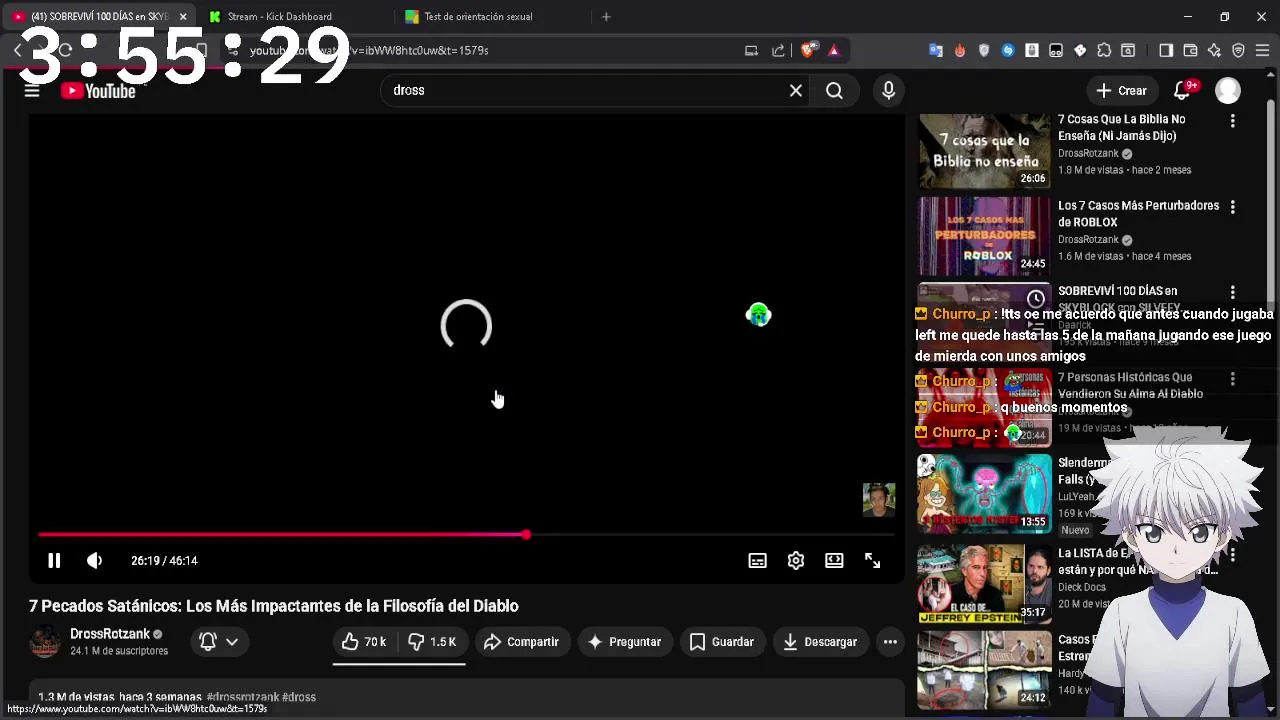The height and width of the screenshot is (720, 1280).
Task: Open Brave Leo AI sparkle icon
Action: pyautogui.click(x=1214, y=50)
